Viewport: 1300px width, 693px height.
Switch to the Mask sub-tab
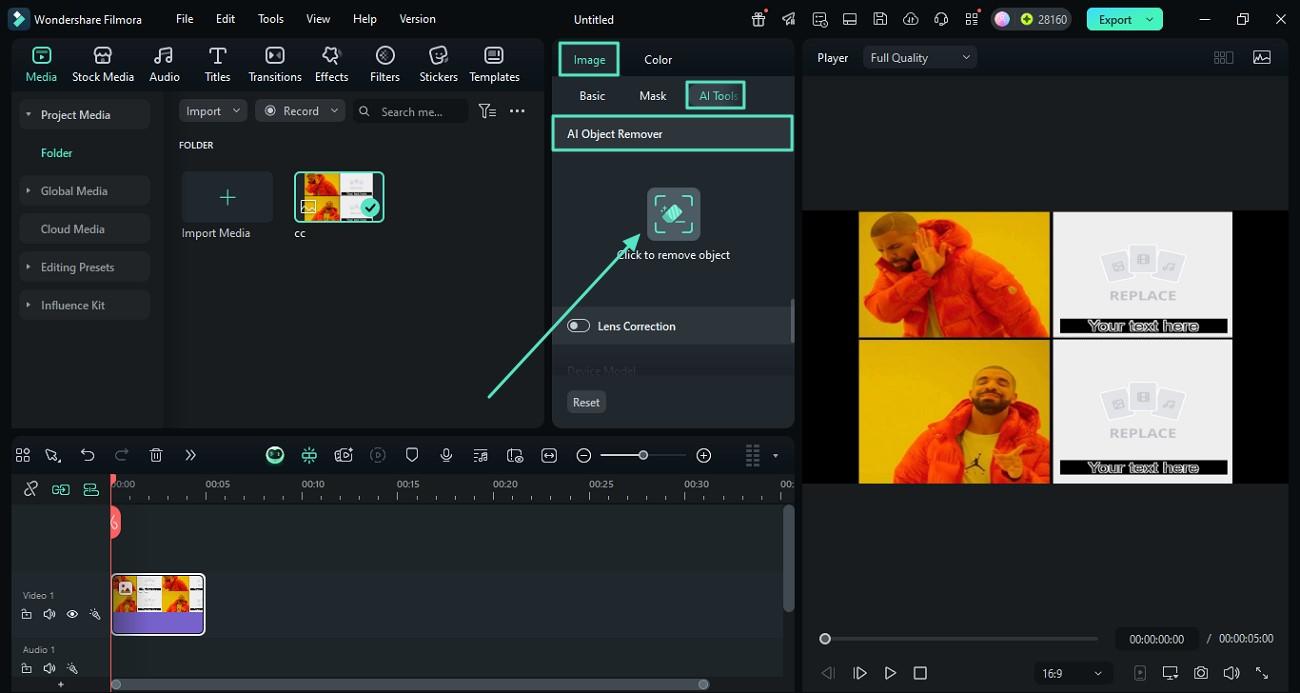pos(653,96)
